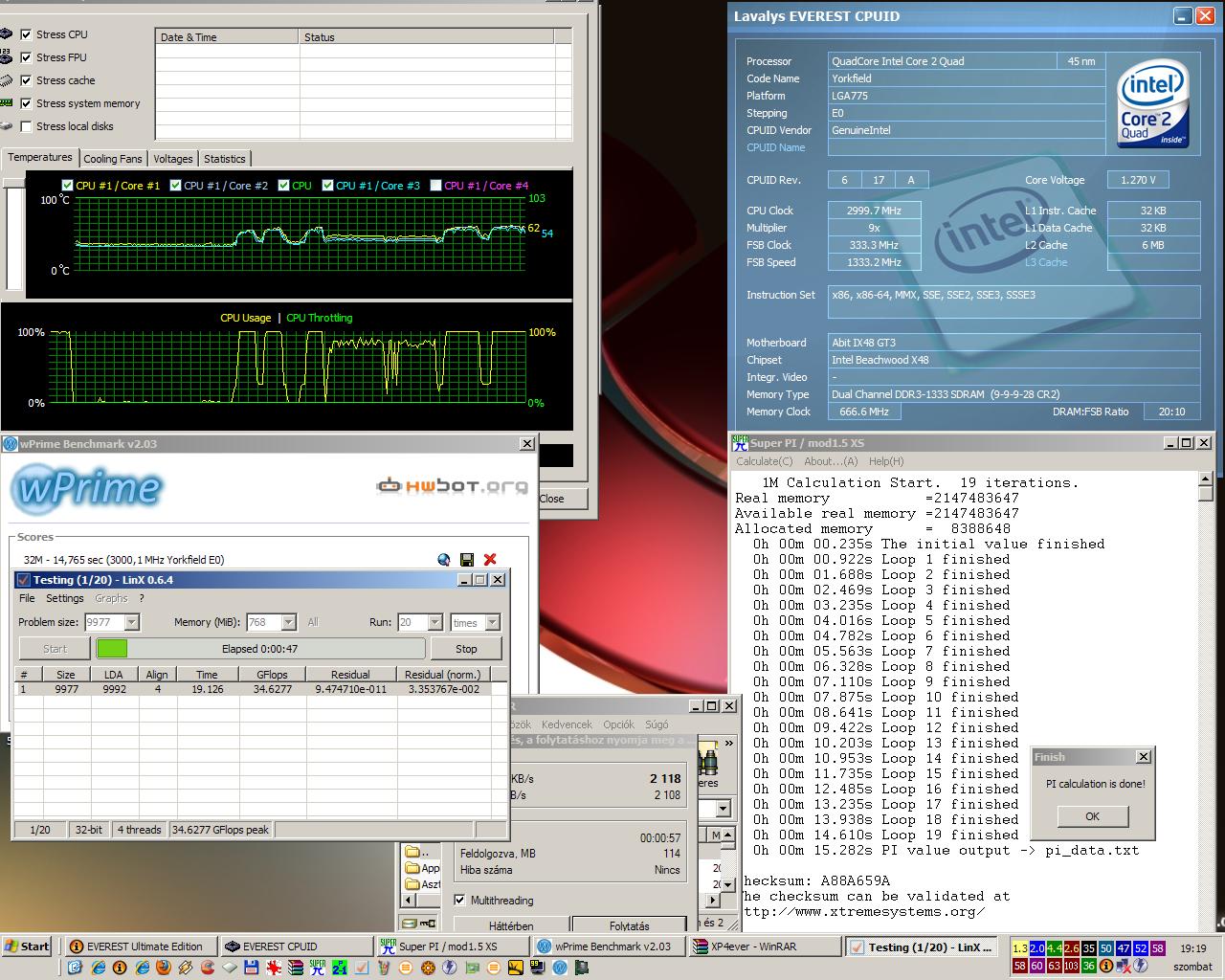Click the blue floppy disk quick launch icon
This screenshot has width=1225, height=980.
pos(251,968)
